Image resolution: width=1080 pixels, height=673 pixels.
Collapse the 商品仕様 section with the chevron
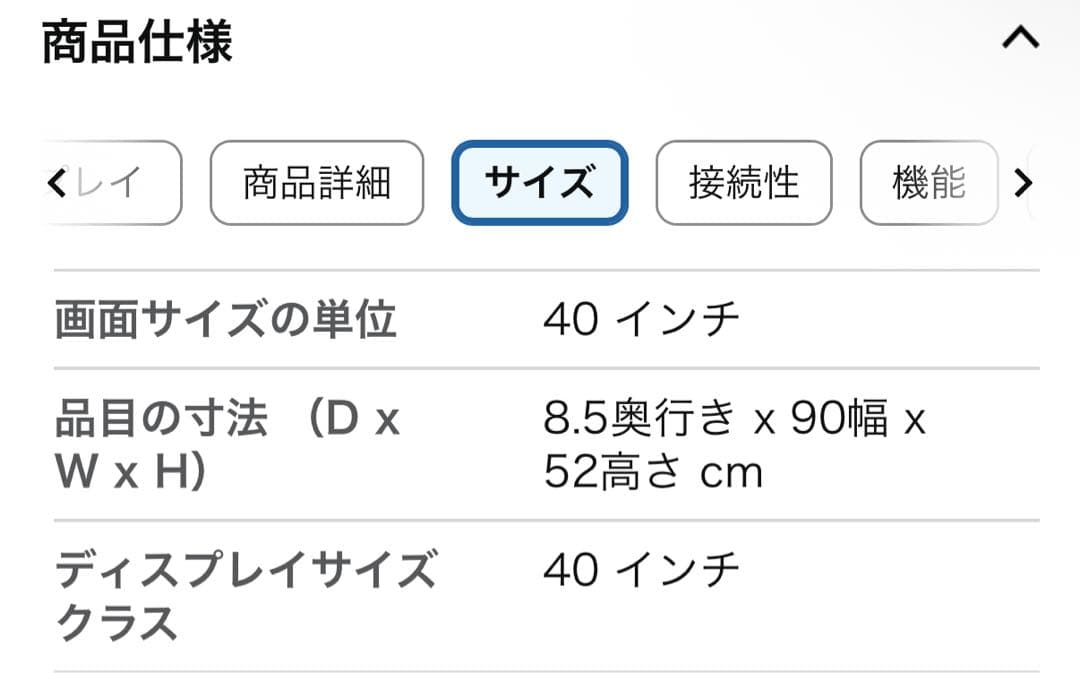coord(1020,38)
